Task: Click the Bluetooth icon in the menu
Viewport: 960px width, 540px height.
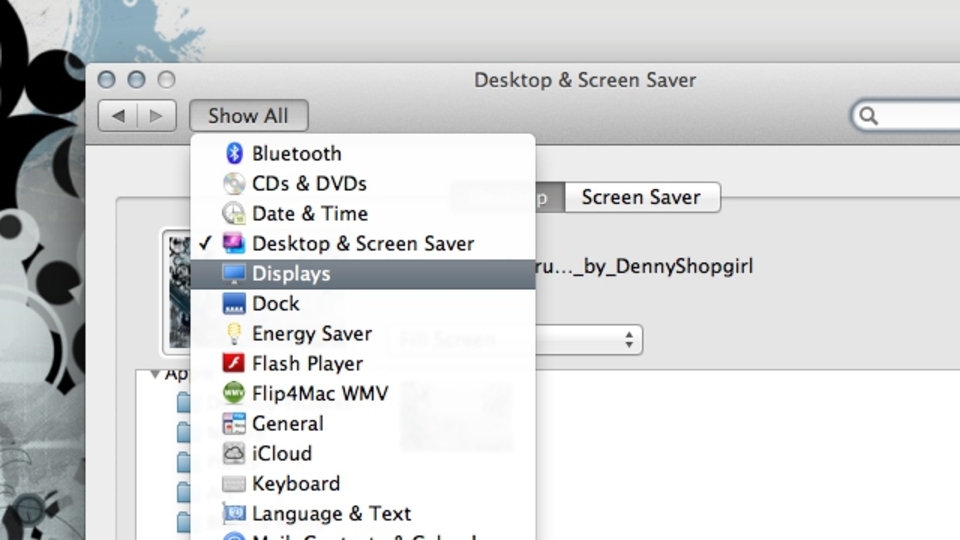Action: [x=234, y=153]
